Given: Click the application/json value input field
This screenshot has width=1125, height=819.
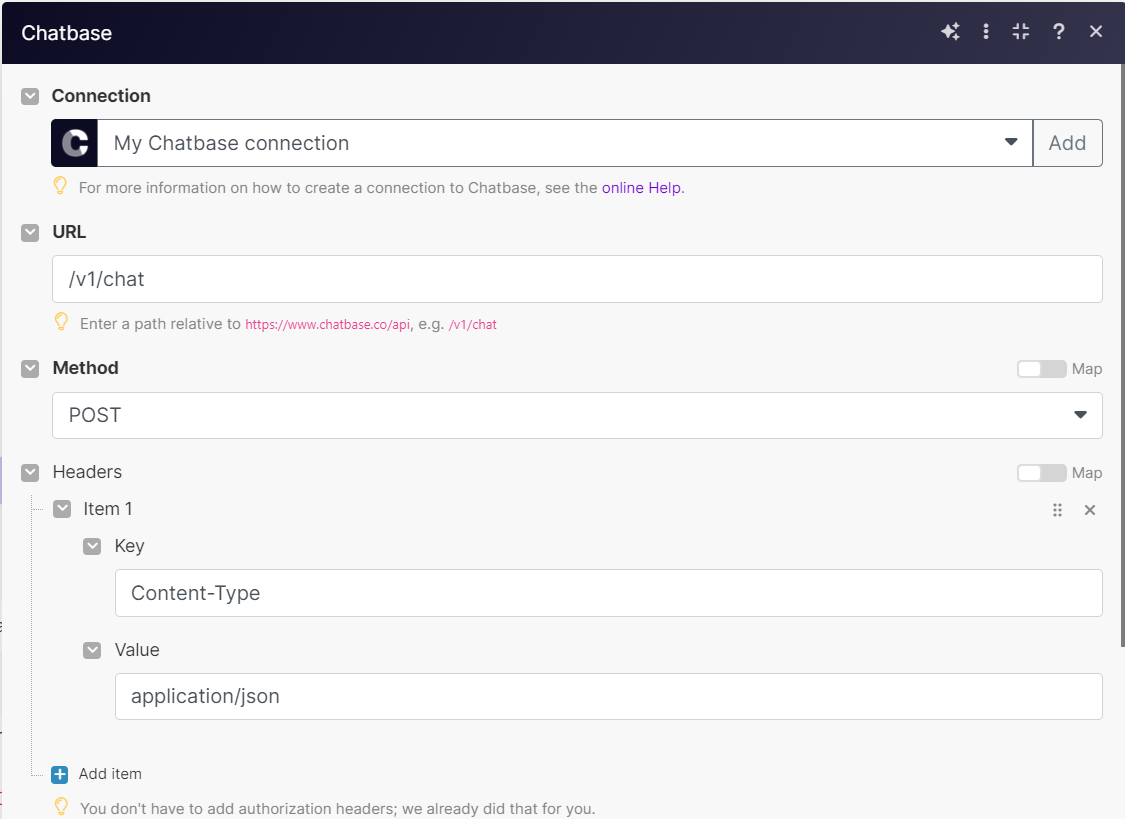Looking at the screenshot, I should coord(608,696).
